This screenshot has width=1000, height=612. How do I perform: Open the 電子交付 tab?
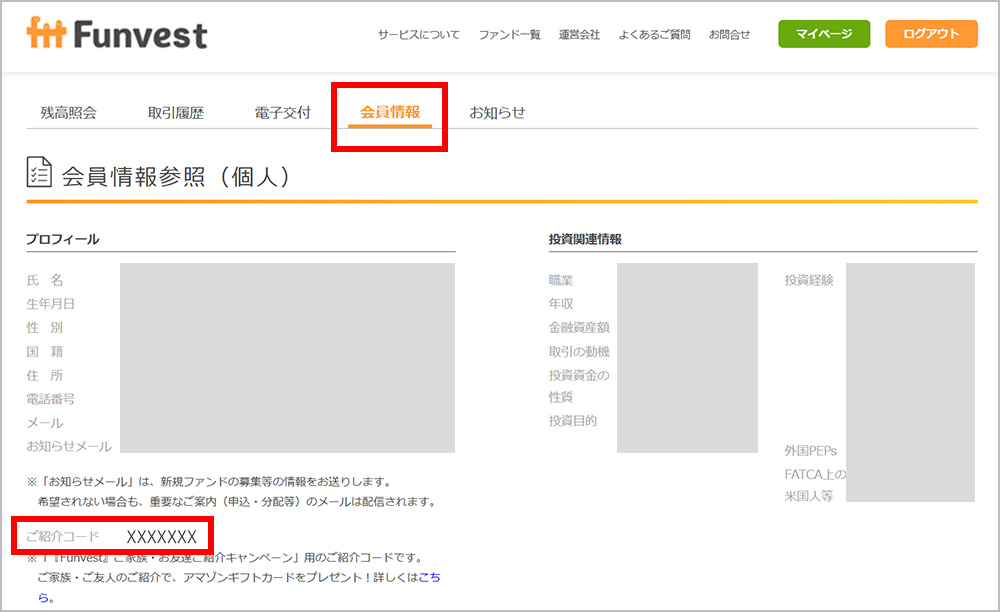tap(280, 112)
